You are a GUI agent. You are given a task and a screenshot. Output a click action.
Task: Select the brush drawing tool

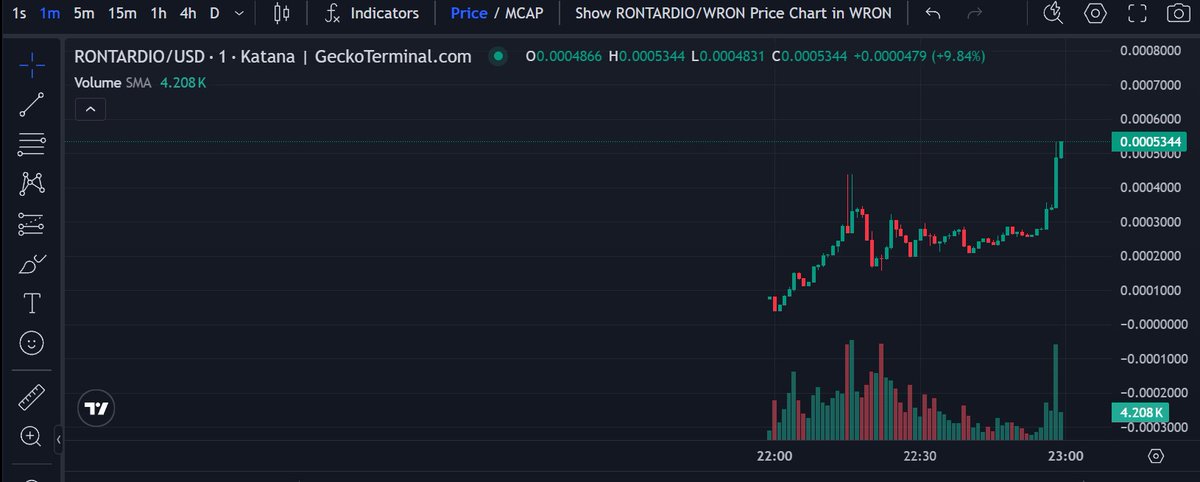coord(32,264)
